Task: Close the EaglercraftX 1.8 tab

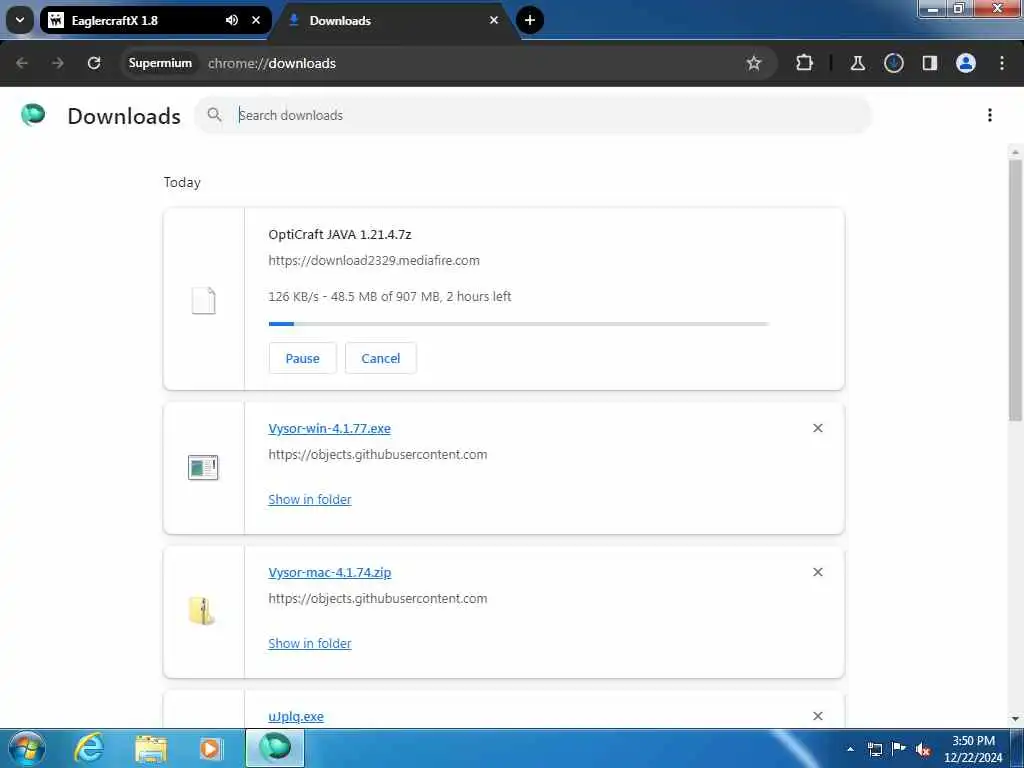Action: (256, 20)
